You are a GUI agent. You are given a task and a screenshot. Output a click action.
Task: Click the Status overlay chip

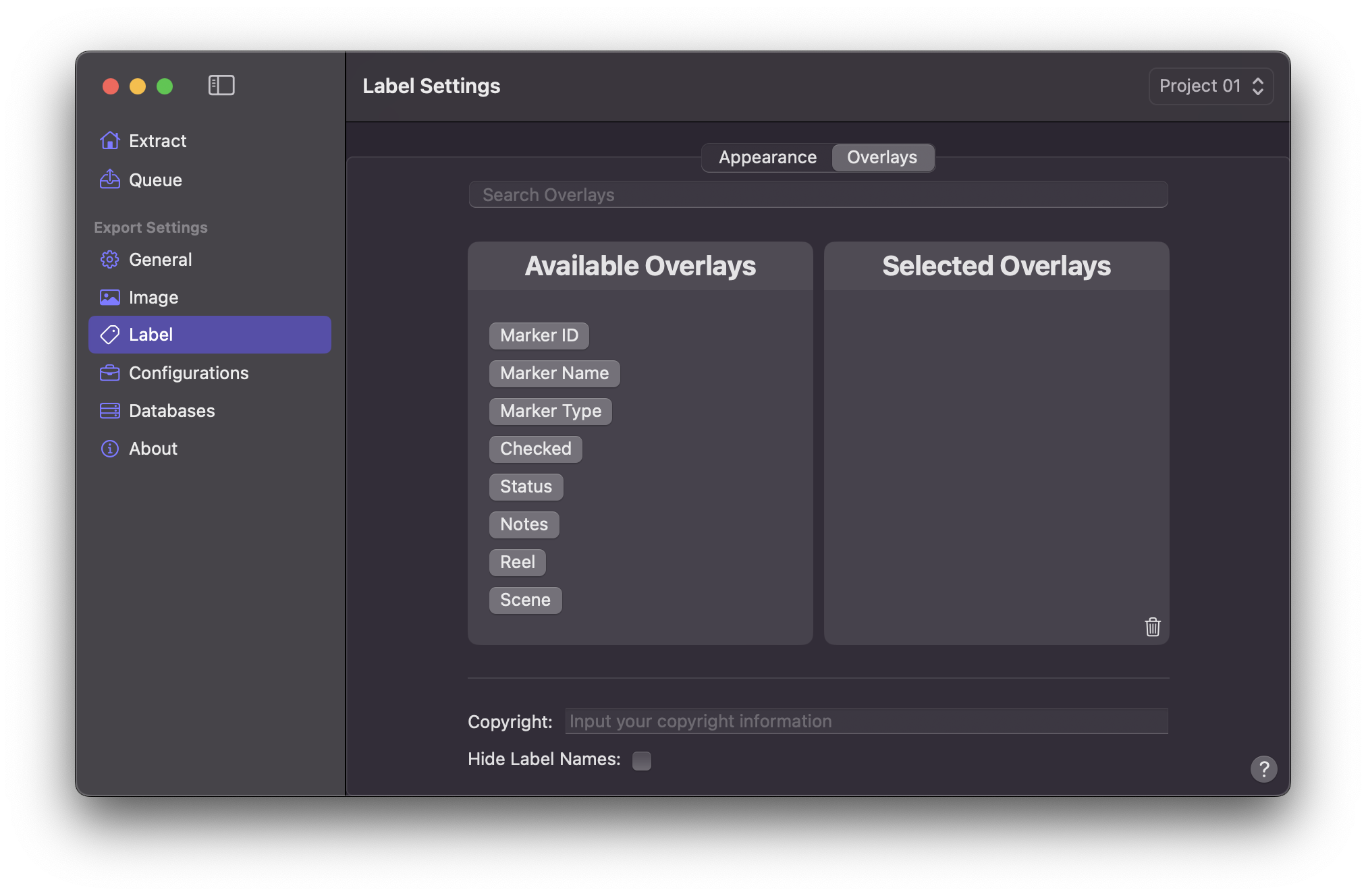pyautogui.click(x=526, y=486)
